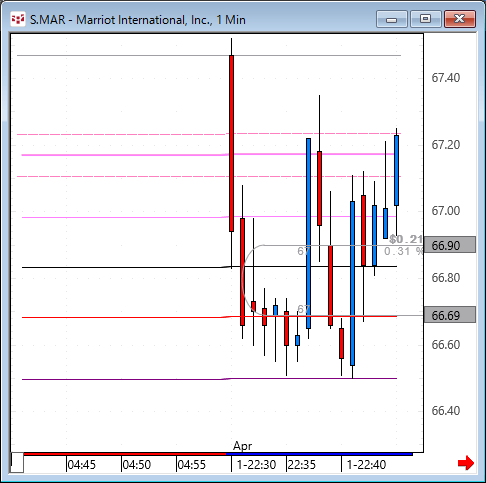This screenshot has width=486, height=483.
Task: Click the 67.40 price label
Action: pos(446,78)
